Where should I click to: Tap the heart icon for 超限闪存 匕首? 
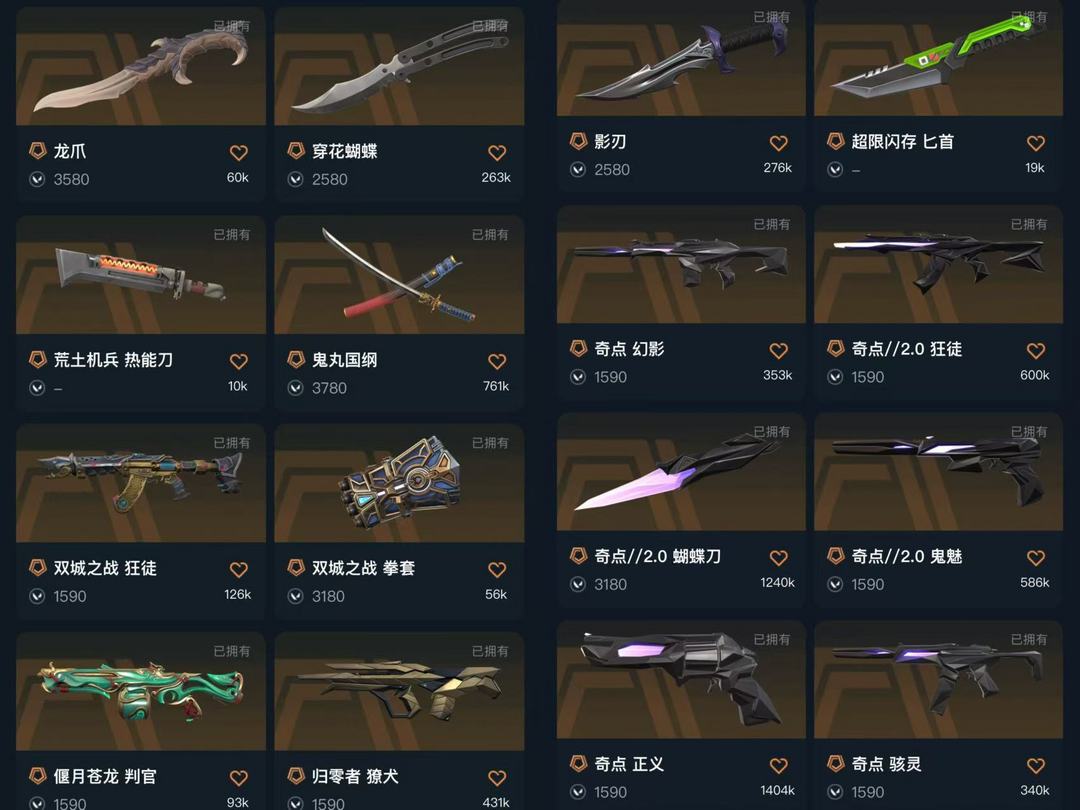point(1036,143)
